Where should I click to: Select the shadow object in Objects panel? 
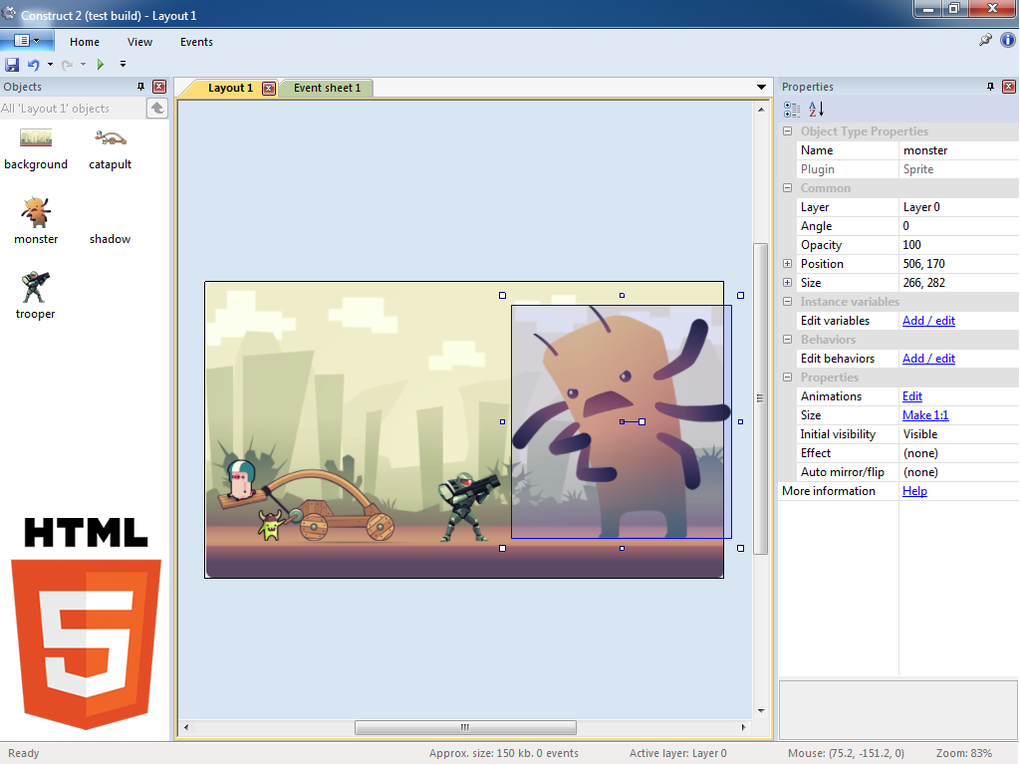tap(110, 239)
